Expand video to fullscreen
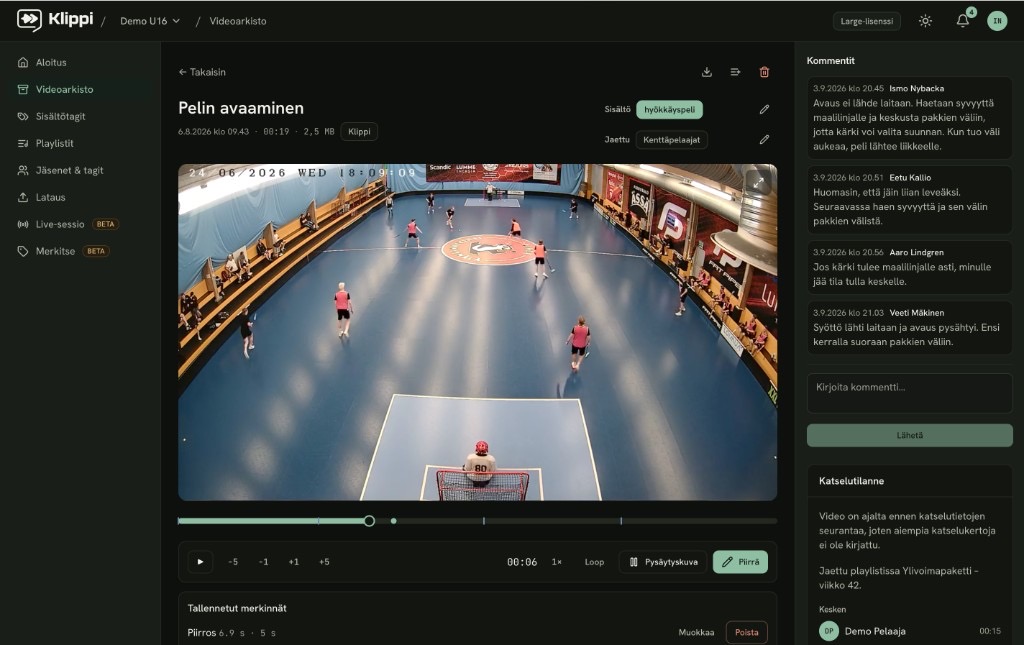 [758, 183]
